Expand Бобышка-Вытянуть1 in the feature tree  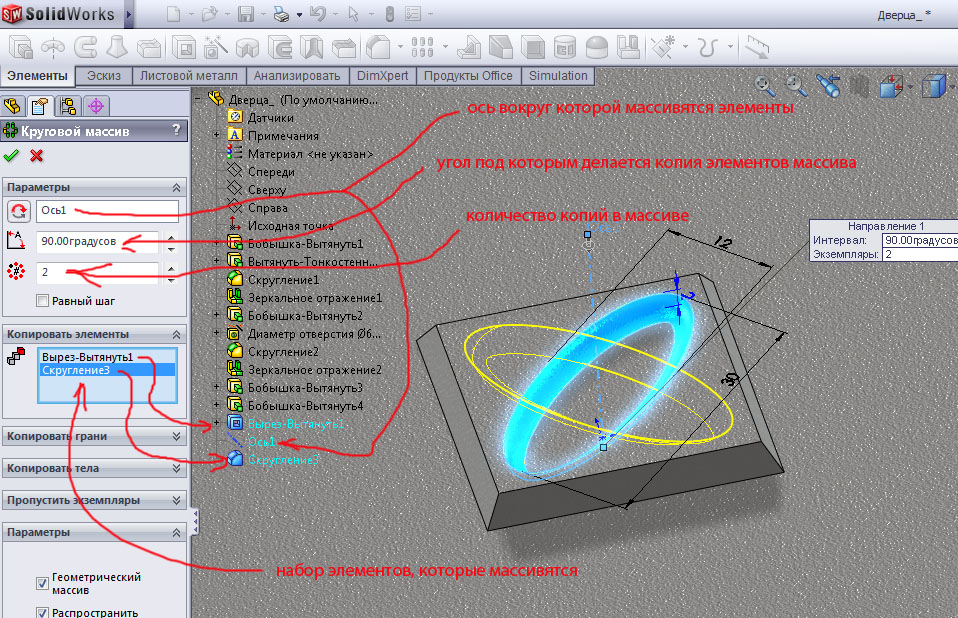pos(217,243)
